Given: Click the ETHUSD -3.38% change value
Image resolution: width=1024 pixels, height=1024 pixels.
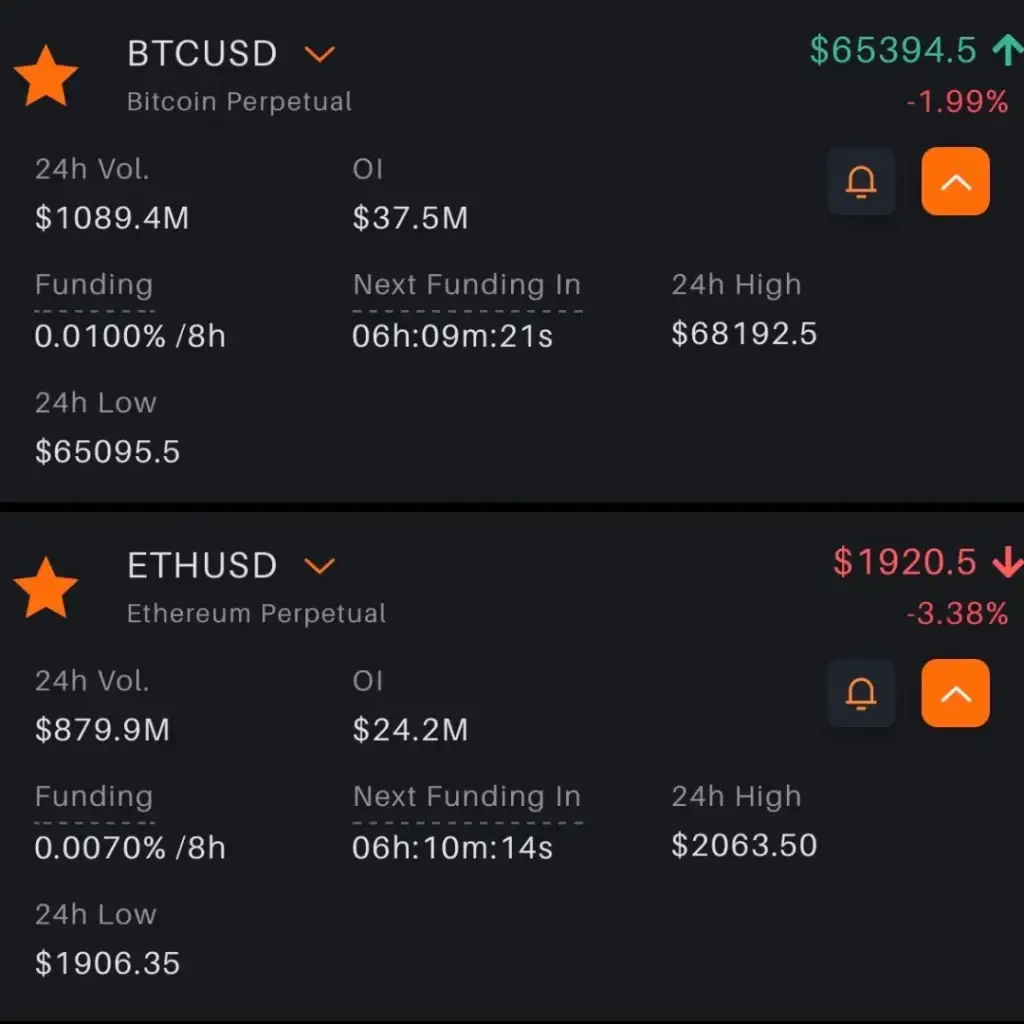Looking at the screenshot, I should tap(957, 614).
